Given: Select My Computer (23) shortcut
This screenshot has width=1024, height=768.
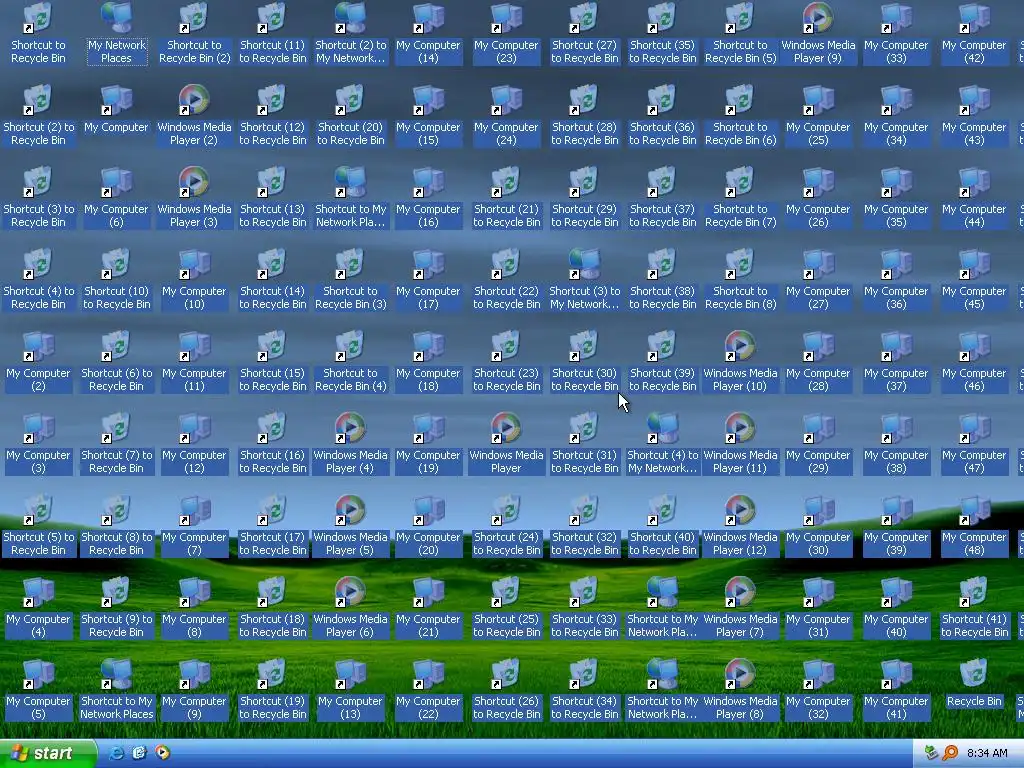Looking at the screenshot, I should click(x=506, y=34).
